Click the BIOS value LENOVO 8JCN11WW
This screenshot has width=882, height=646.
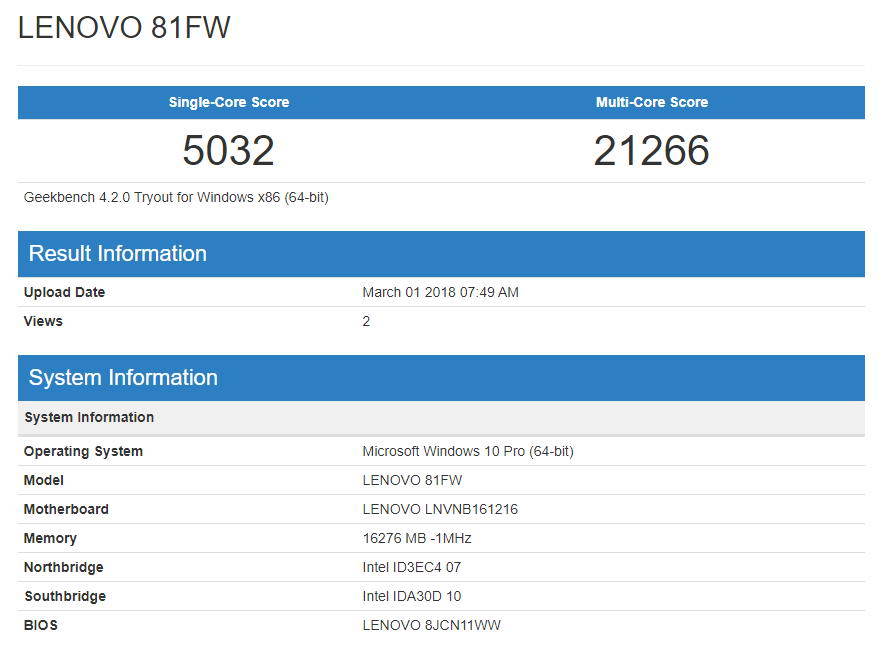point(432,625)
